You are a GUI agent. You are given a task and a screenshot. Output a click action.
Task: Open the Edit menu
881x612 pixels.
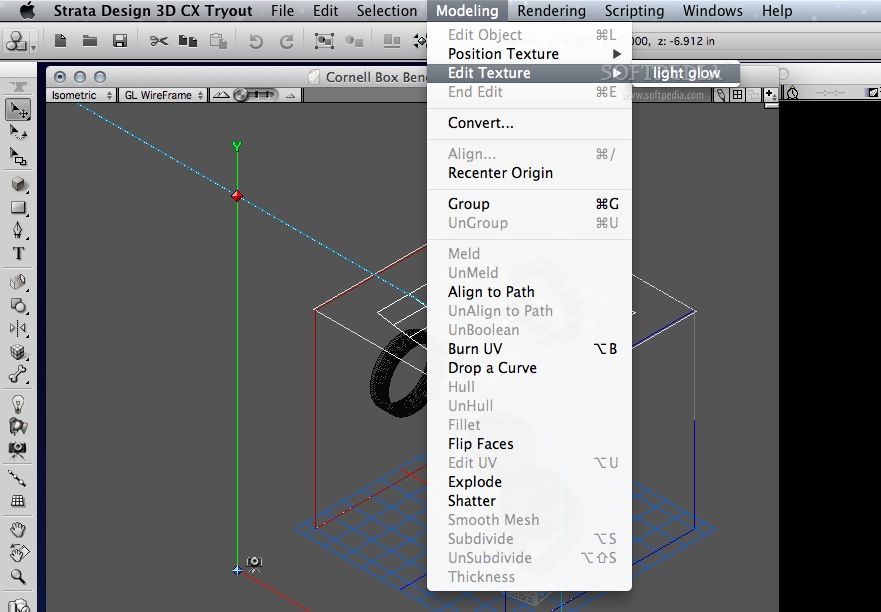click(325, 11)
